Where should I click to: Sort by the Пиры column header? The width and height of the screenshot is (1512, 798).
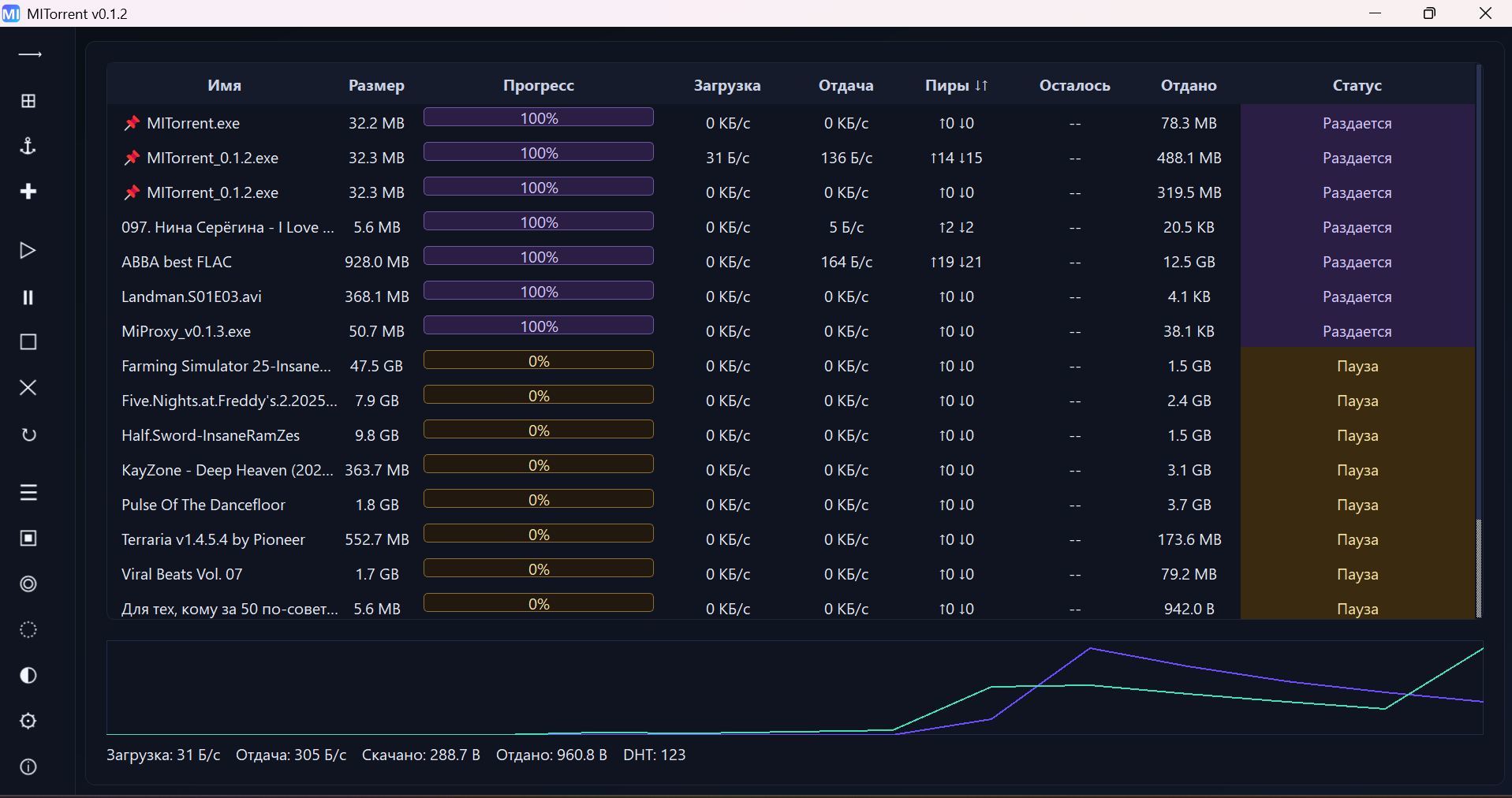coord(956,85)
